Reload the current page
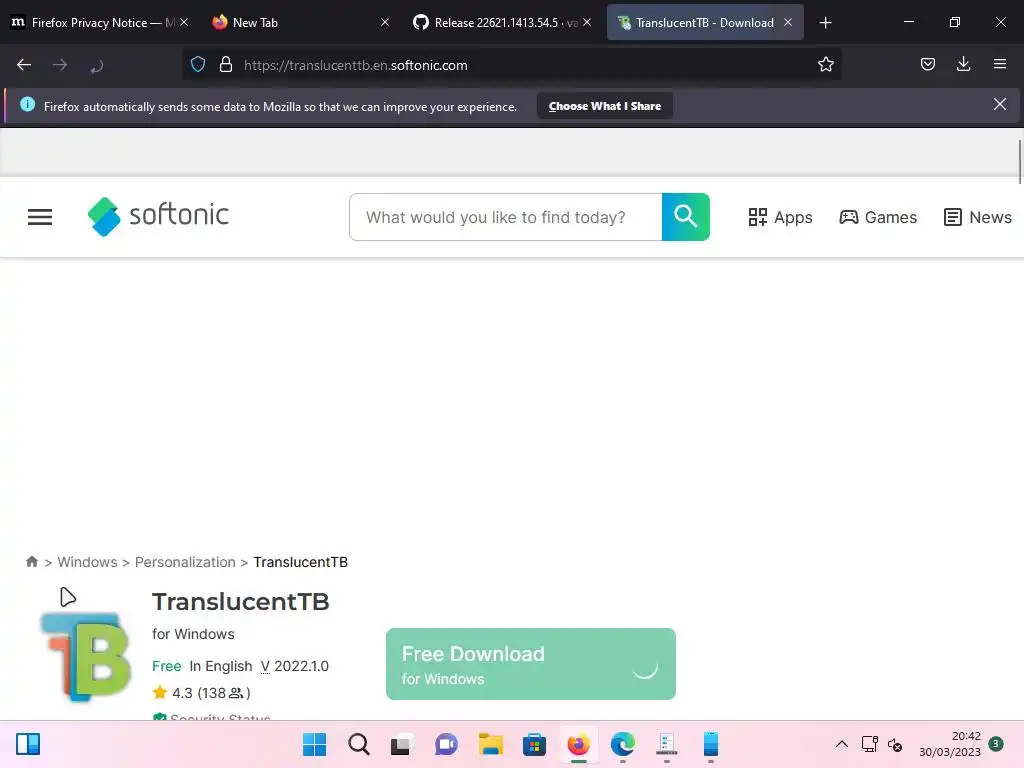Image resolution: width=1024 pixels, height=768 pixels. 97,65
